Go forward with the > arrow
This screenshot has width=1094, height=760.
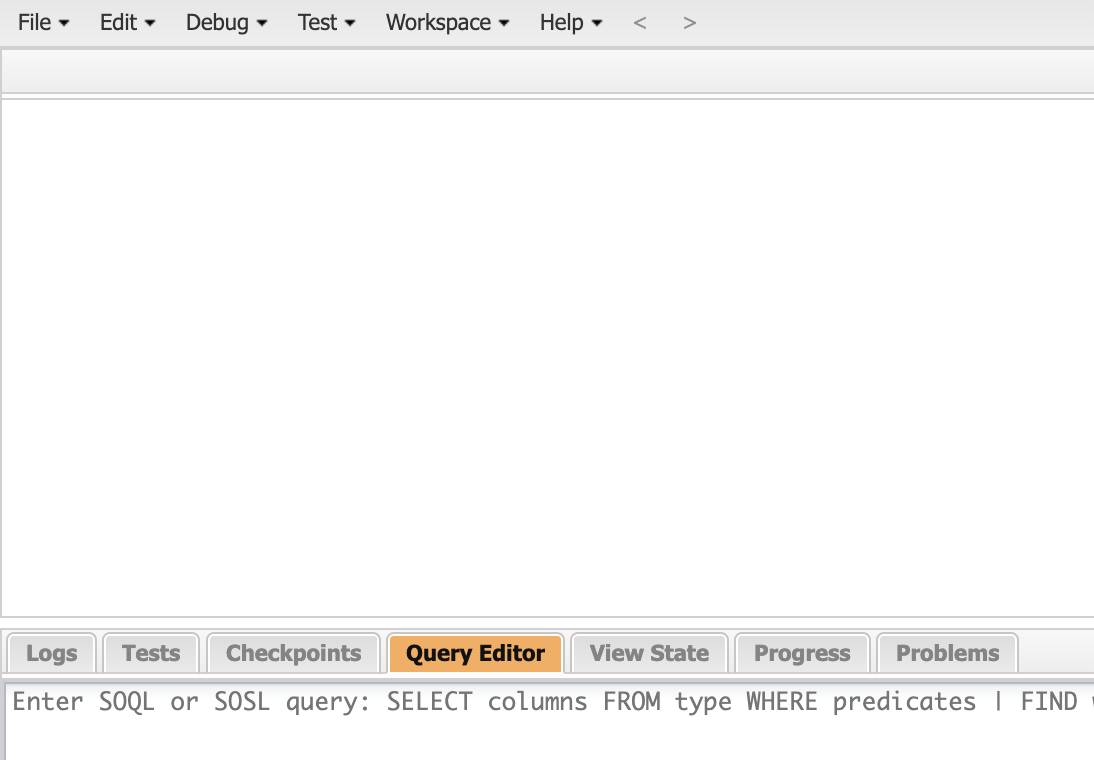tap(689, 22)
